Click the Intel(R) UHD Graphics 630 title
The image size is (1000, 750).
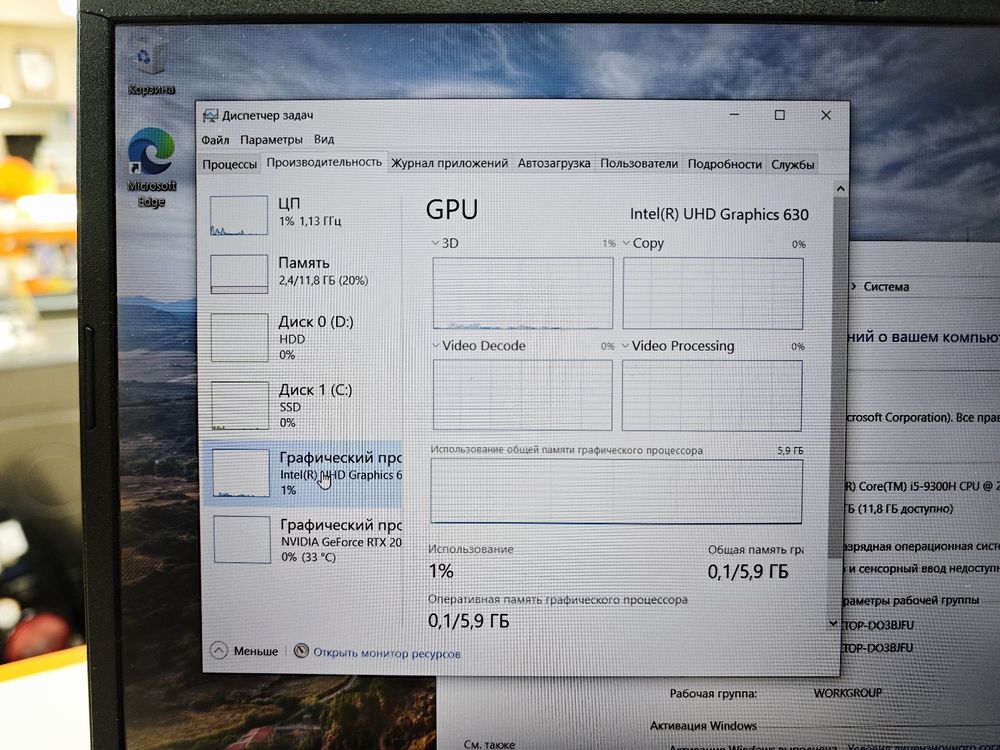coord(719,214)
